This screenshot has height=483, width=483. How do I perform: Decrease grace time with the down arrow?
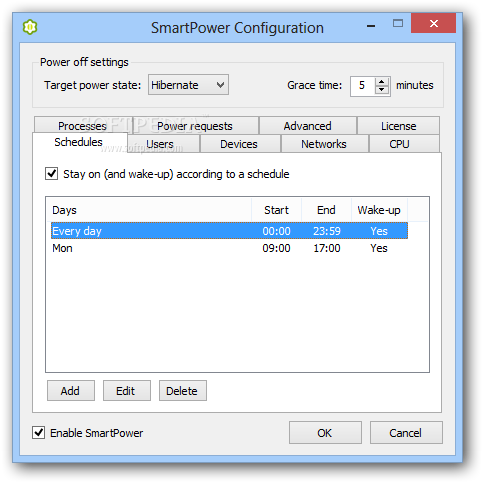click(x=382, y=90)
